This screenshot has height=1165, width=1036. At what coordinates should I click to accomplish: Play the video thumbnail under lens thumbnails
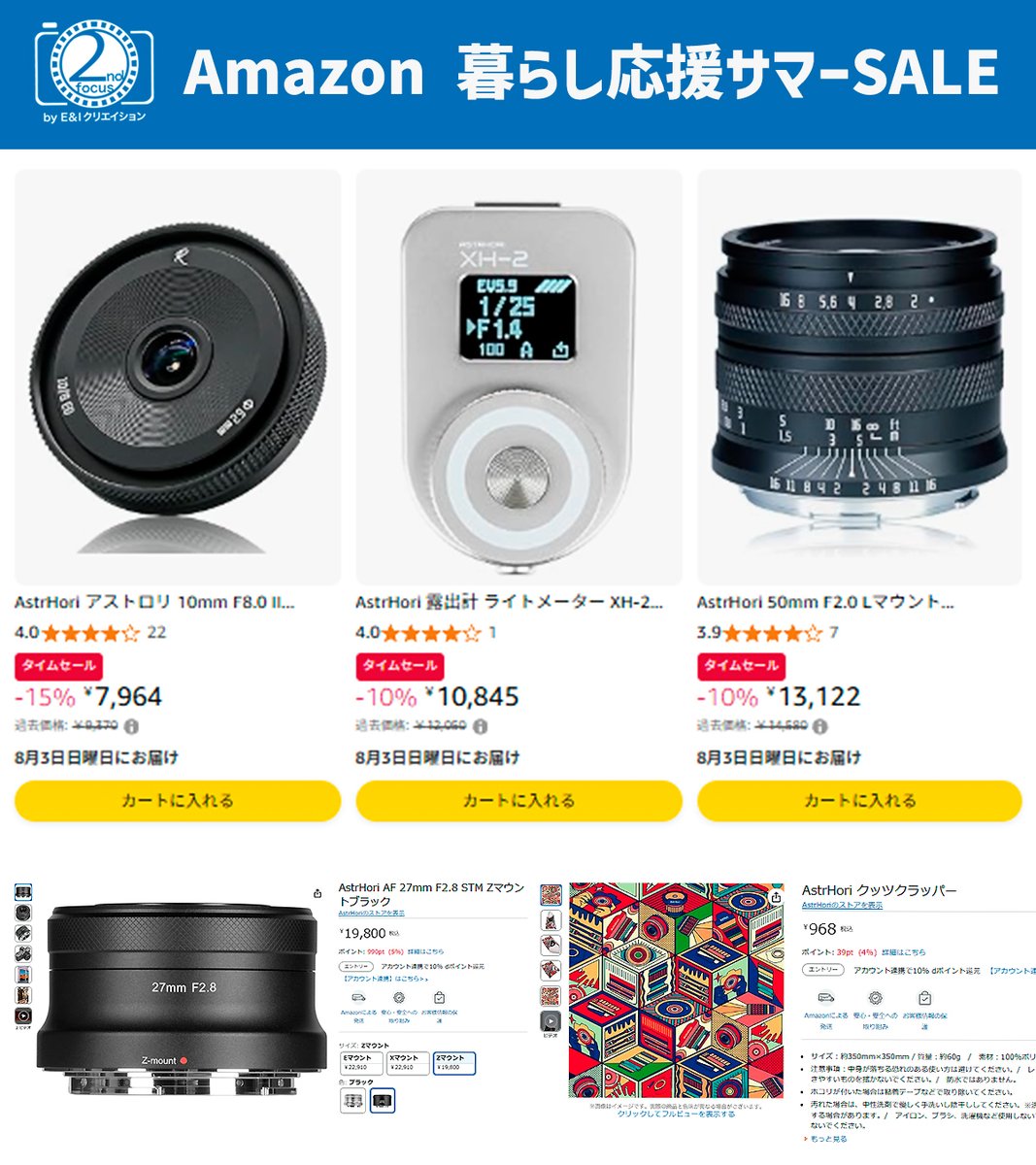[23, 1015]
